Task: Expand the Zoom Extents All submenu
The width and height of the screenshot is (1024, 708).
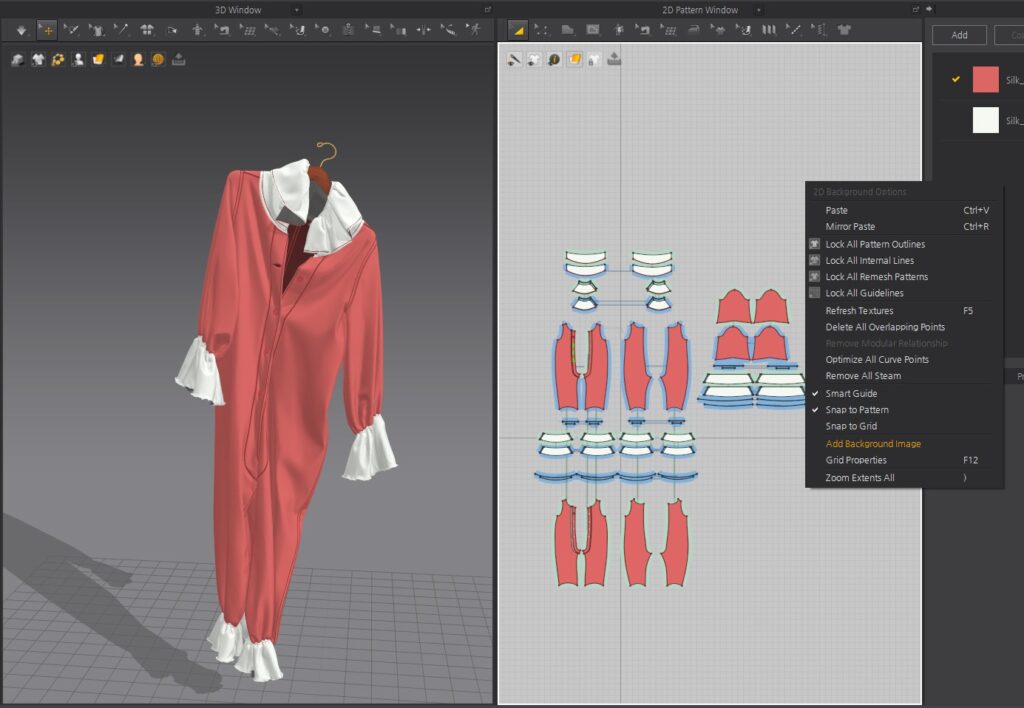Action: tap(859, 478)
